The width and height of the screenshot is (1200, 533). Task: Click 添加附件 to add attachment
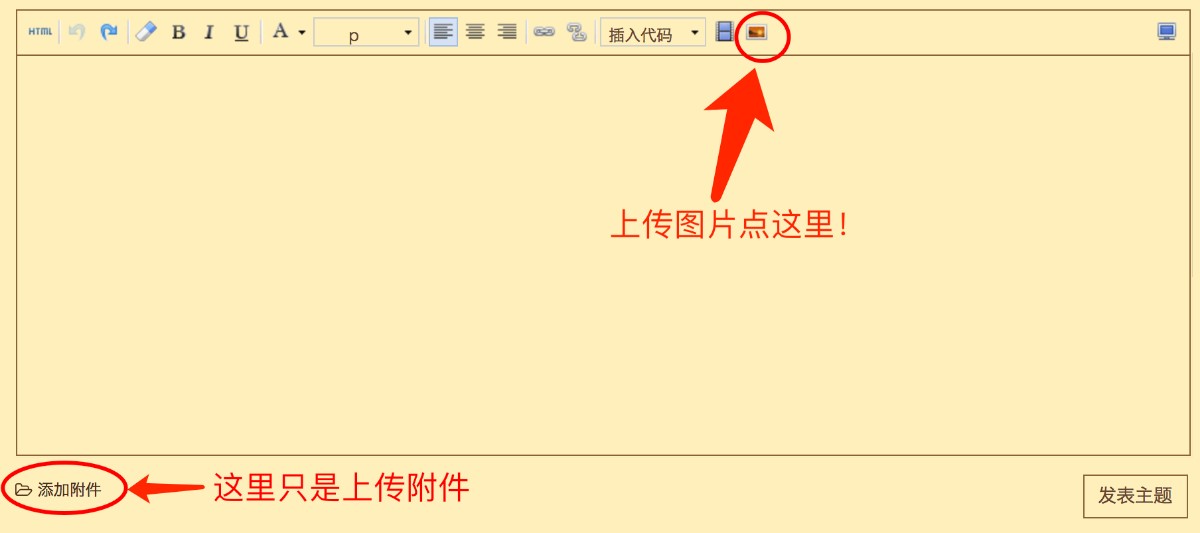[x=58, y=490]
